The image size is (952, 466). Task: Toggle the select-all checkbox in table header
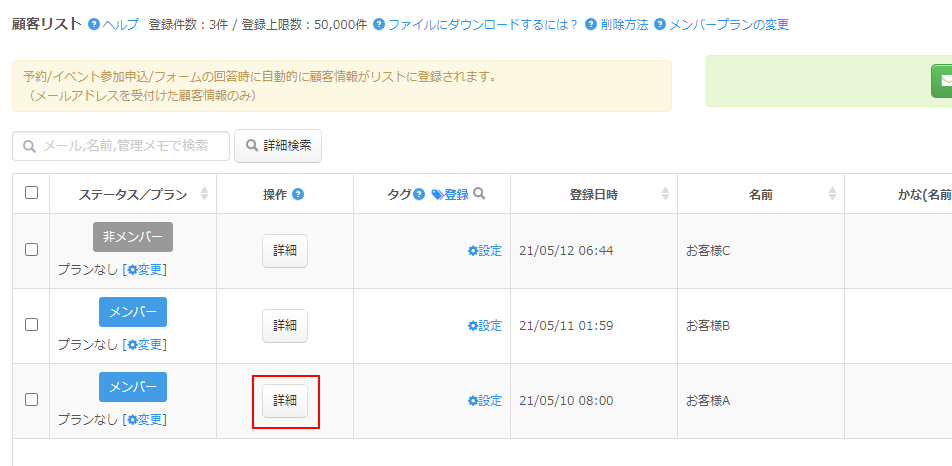tap(31, 192)
